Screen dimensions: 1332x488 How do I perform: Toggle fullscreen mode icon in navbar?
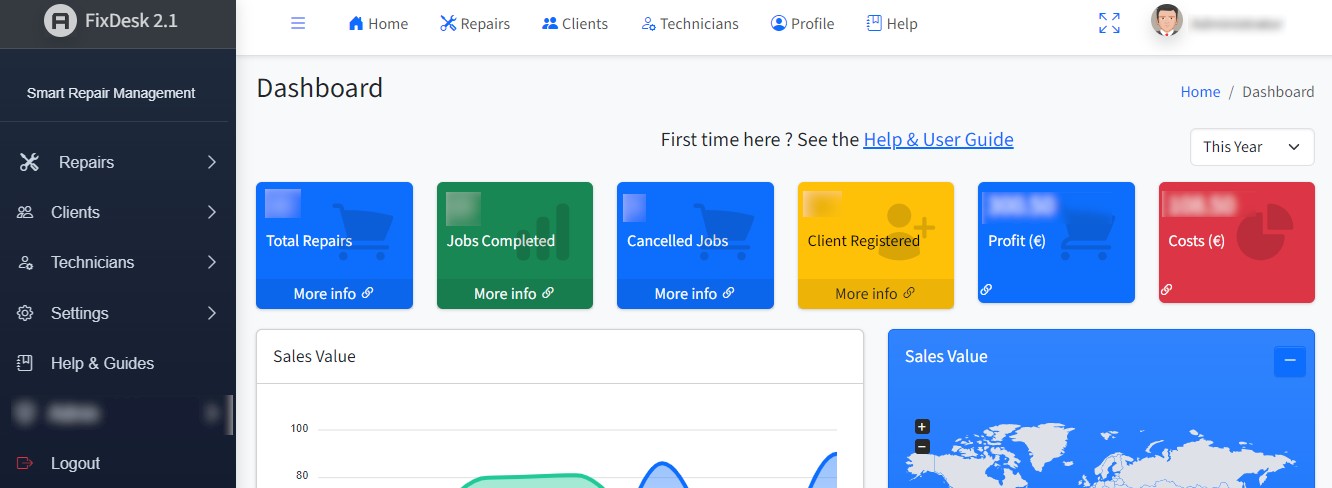(x=1109, y=24)
